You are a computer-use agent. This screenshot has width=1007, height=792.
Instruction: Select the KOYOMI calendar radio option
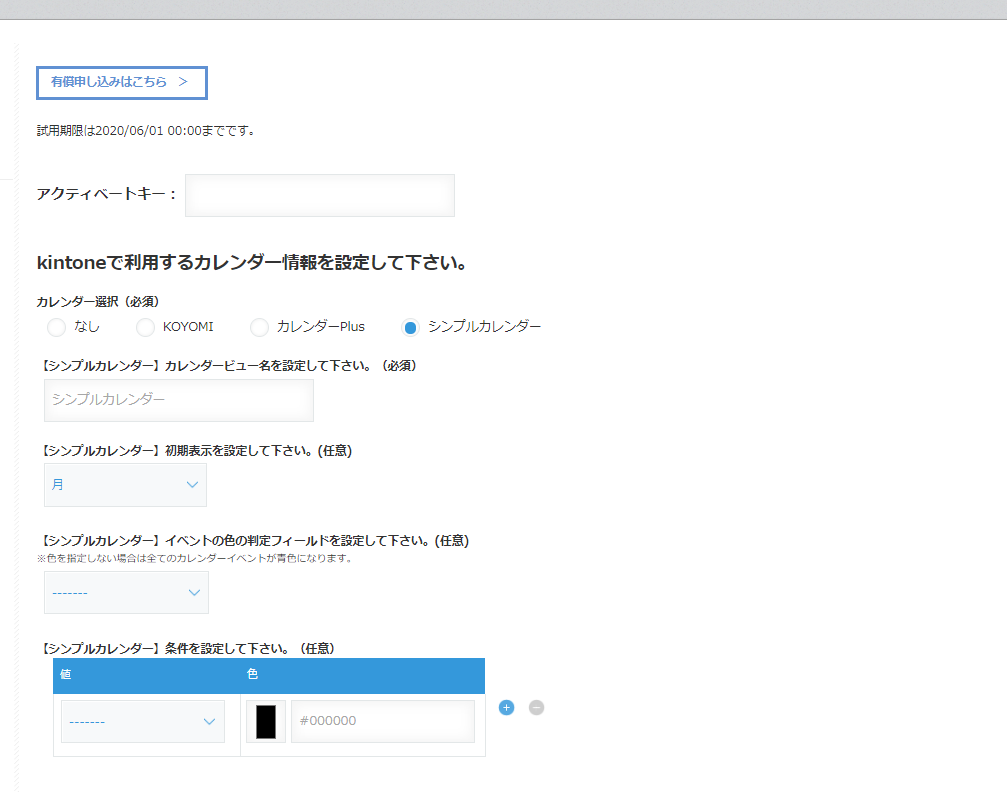click(x=145, y=328)
